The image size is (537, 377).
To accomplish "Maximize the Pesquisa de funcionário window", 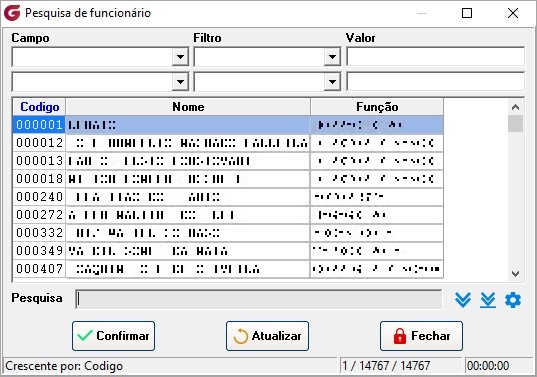I will point(467,13).
